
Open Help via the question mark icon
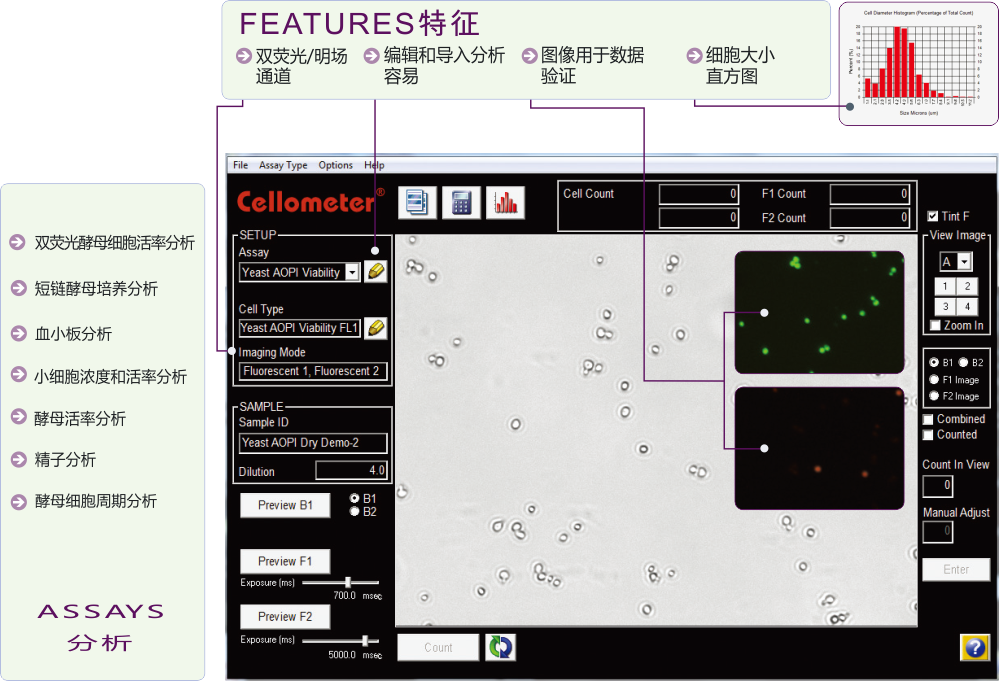point(974,647)
